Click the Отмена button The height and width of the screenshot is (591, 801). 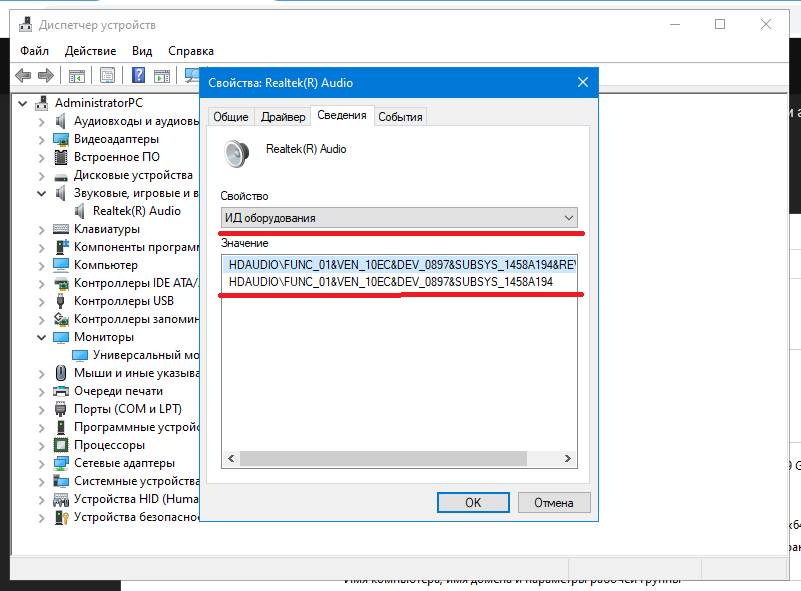point(554,503)
